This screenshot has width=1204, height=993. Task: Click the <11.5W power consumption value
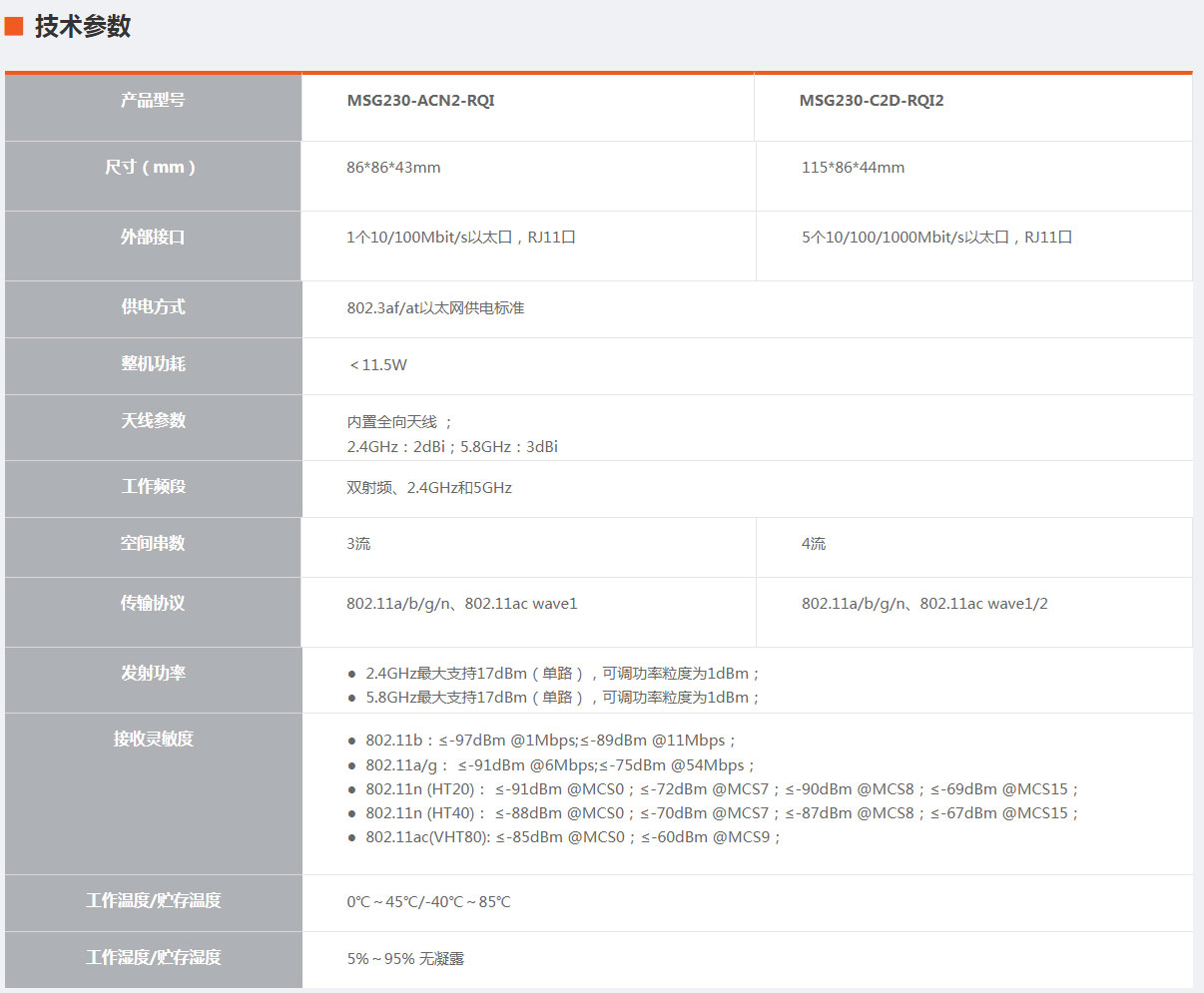click(378, 365)
